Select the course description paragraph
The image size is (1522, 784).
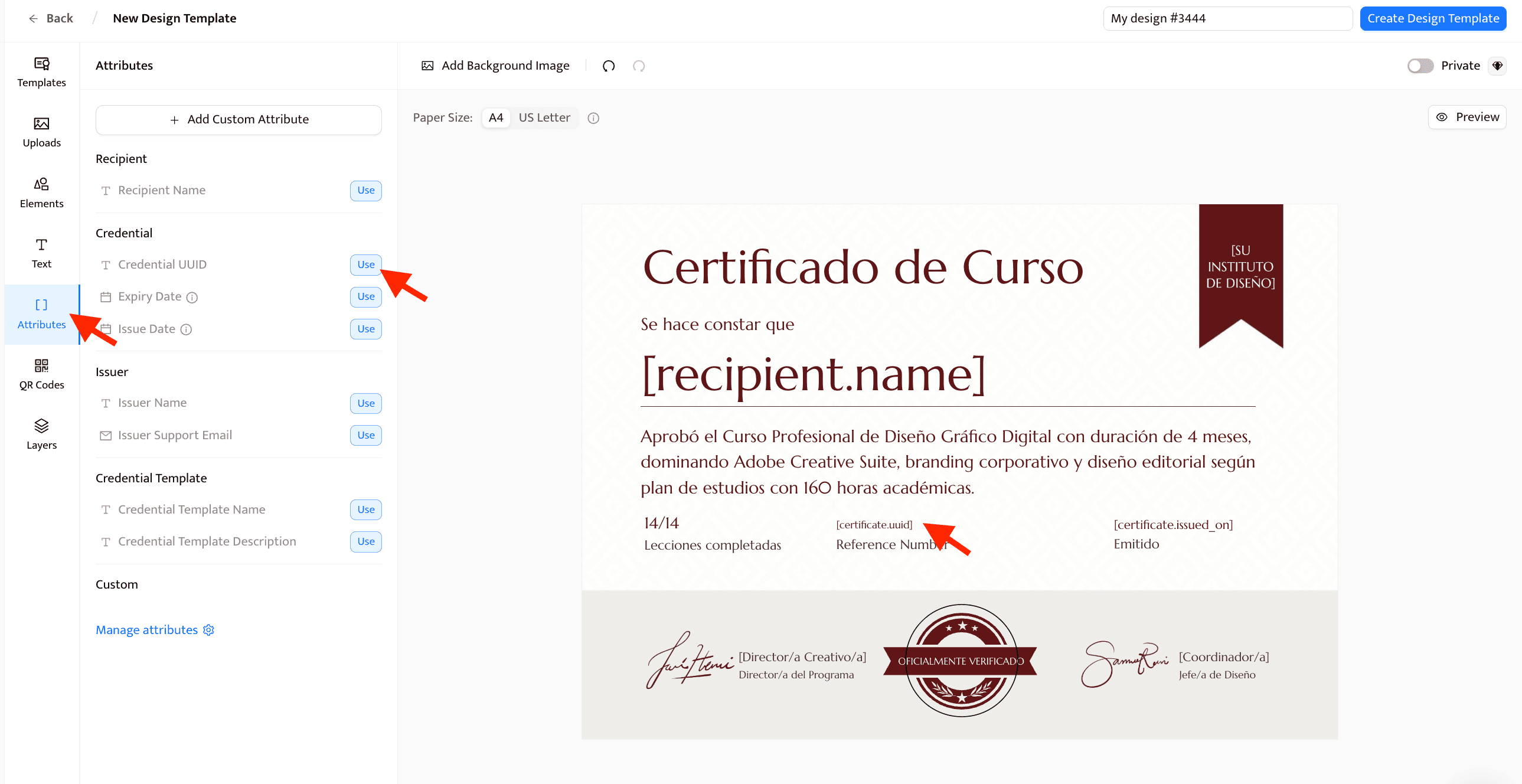(947, 462)
